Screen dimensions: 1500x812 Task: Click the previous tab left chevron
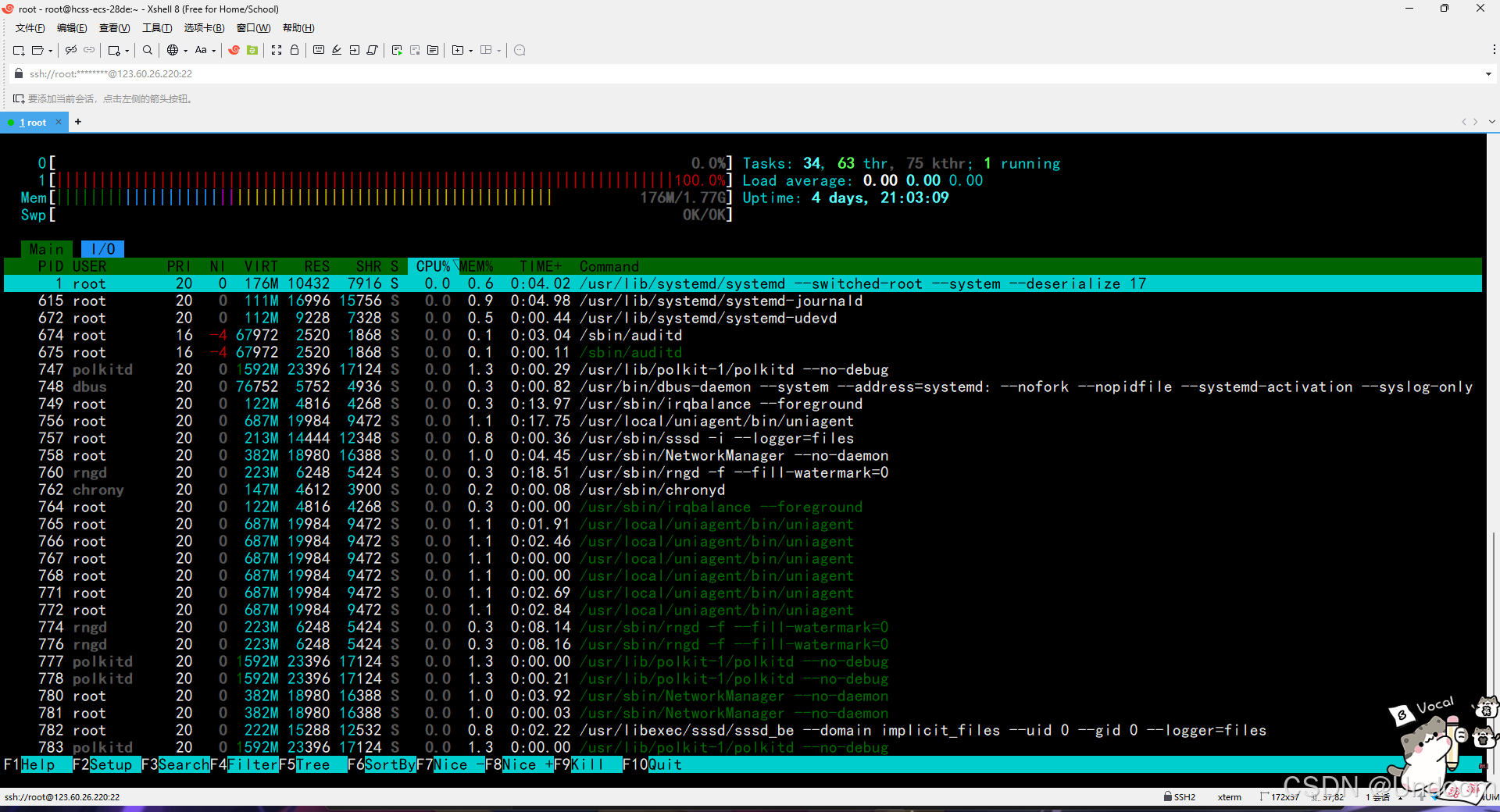click(x=1464, y=122)
